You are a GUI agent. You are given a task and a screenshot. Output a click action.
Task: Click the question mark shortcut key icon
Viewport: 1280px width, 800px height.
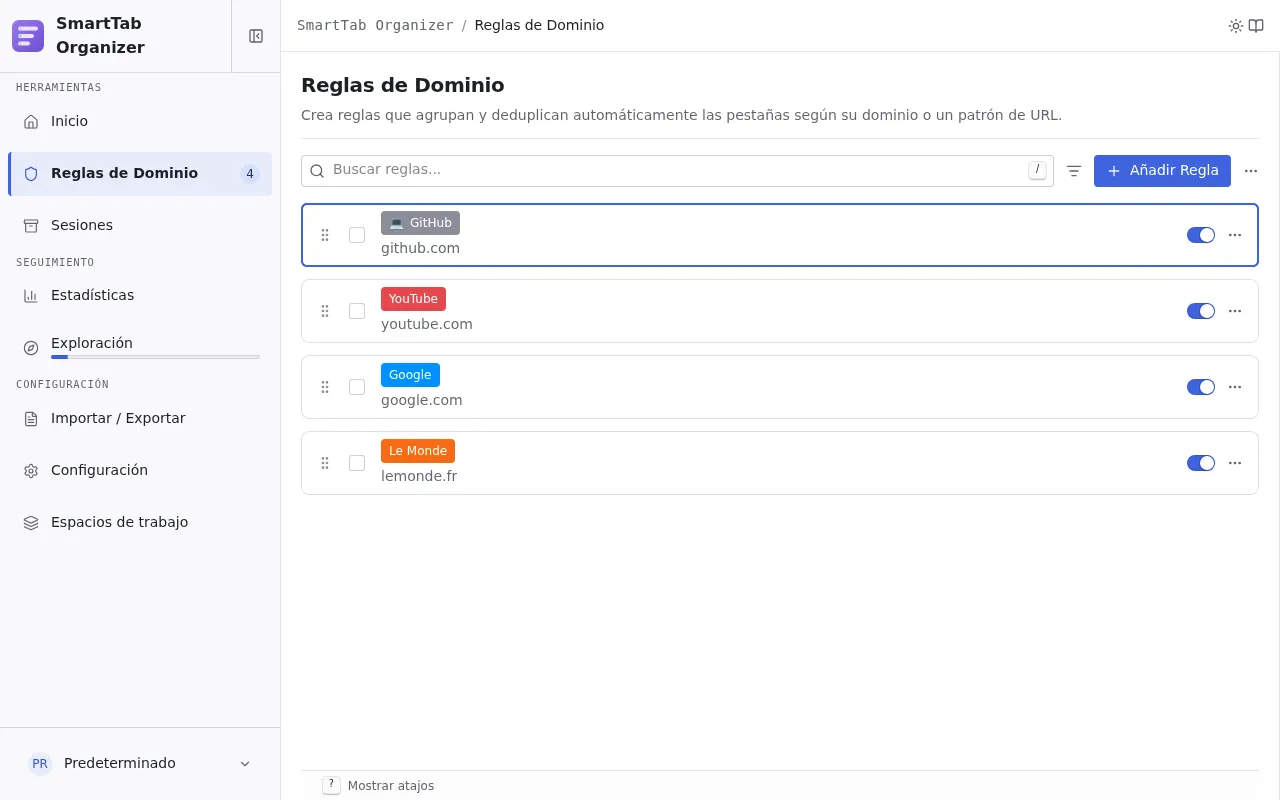tap(331, 785)
